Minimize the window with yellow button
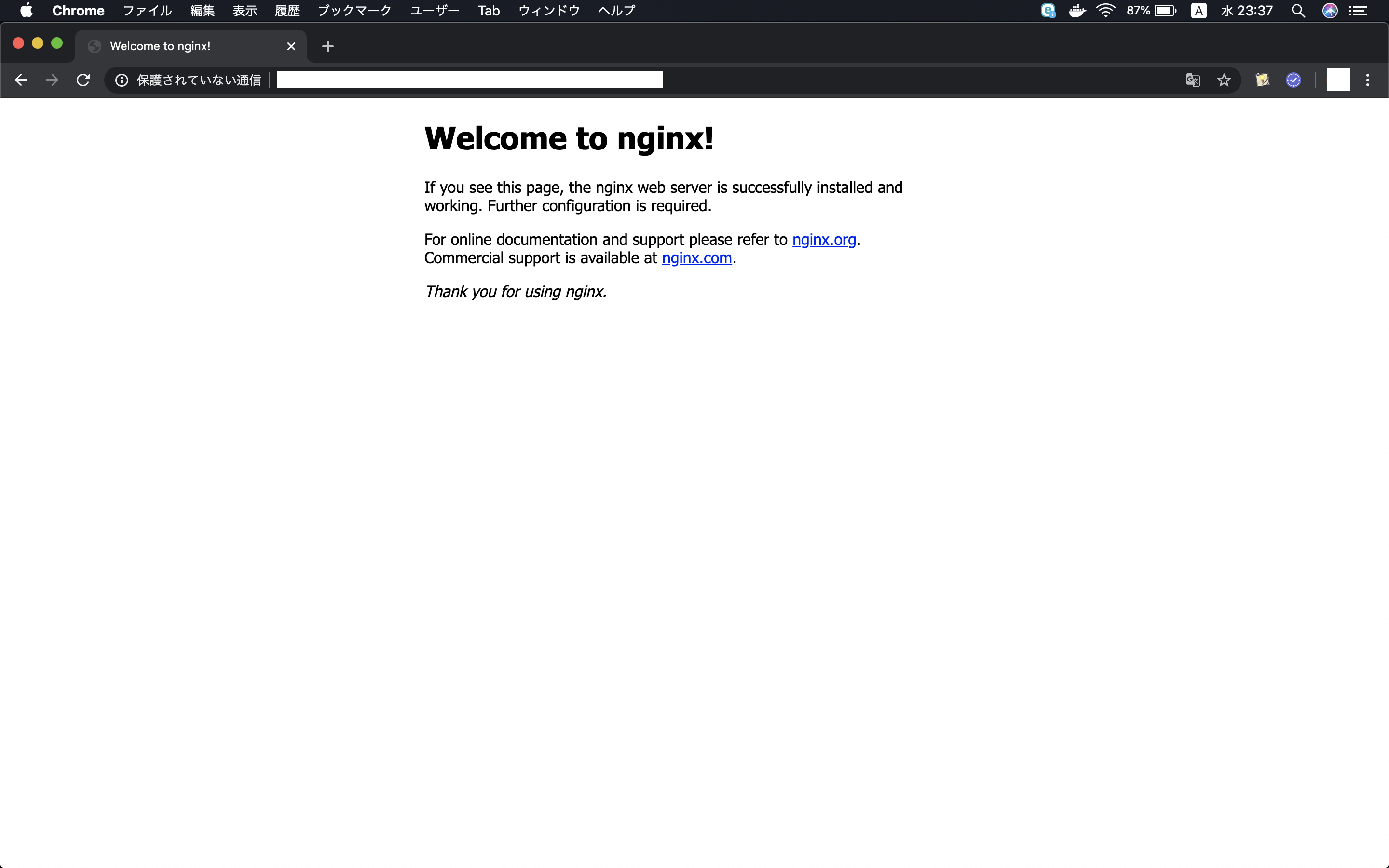Screen dimensions: 1389x868 click(x=37, y=43)
